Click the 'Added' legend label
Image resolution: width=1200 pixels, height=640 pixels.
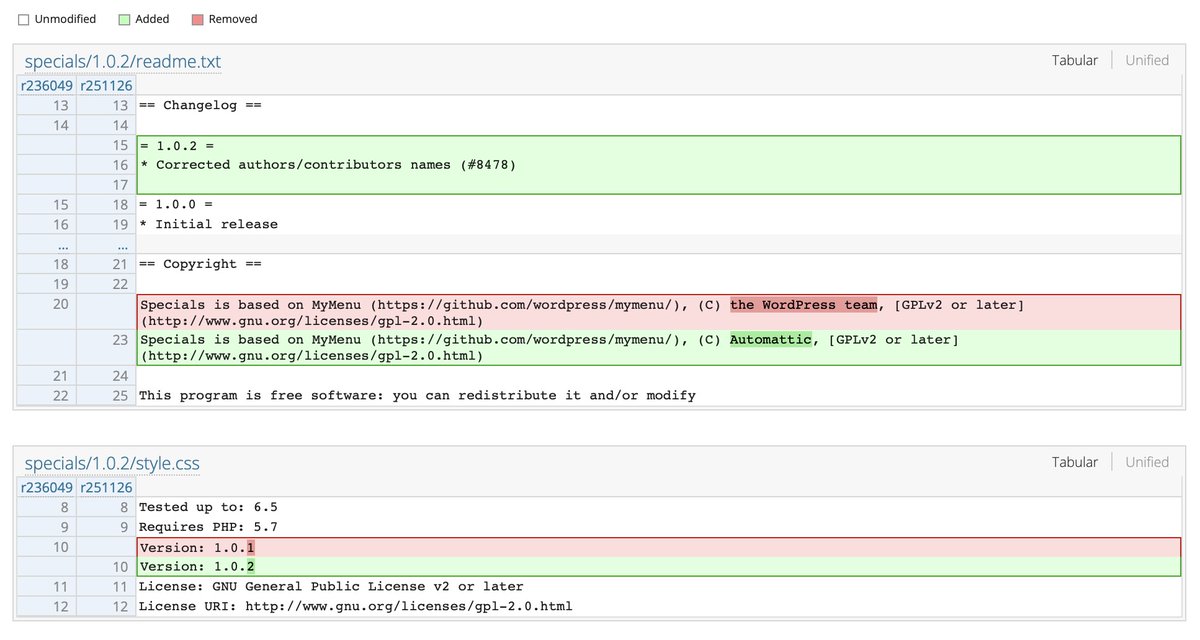(152, 19)
